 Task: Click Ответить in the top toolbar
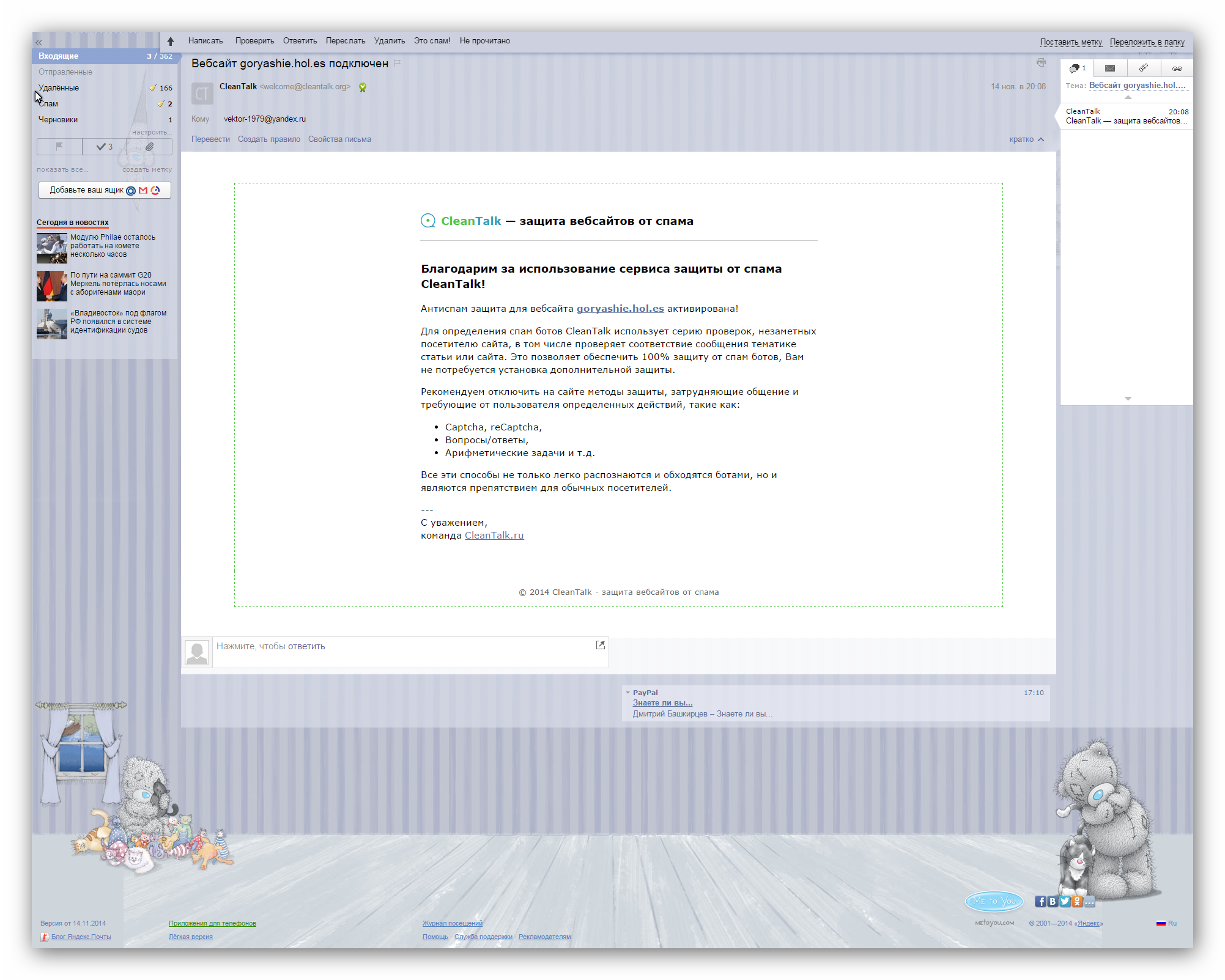pos(300,41)
